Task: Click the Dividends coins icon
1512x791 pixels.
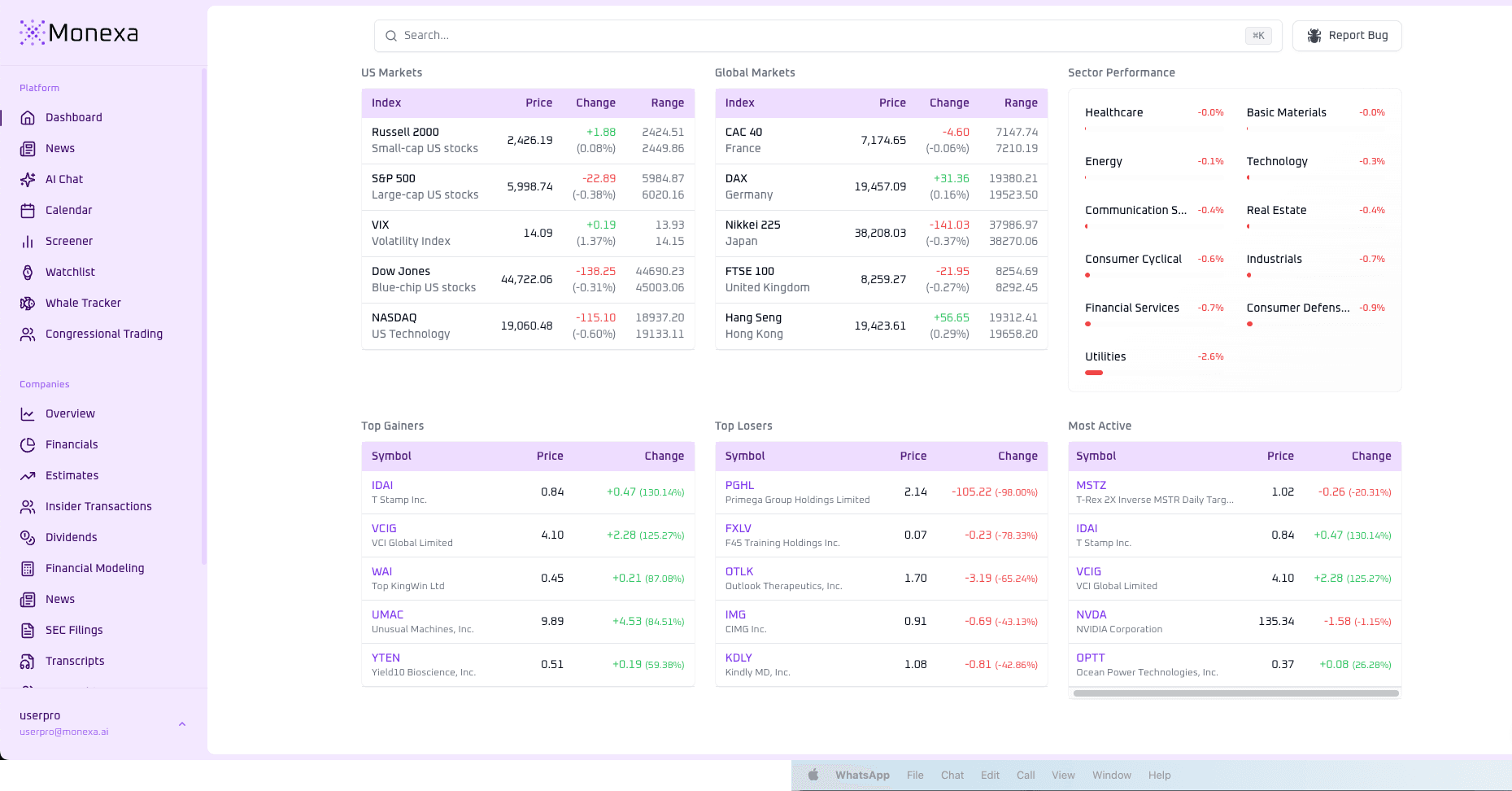Action: coord(28,537)
